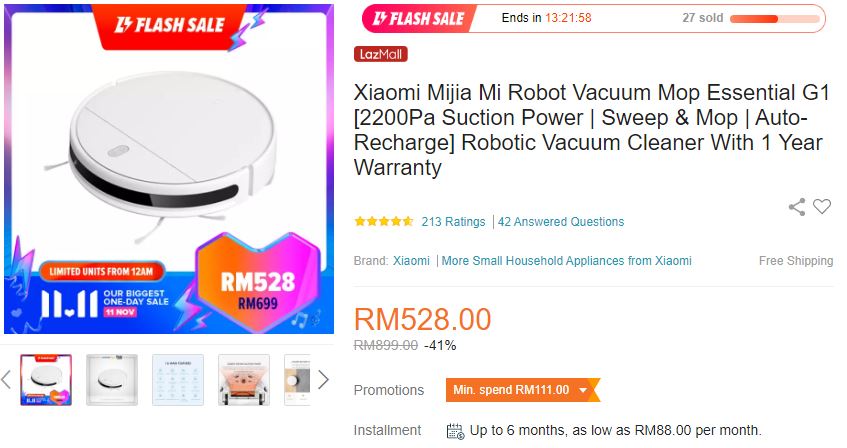Select the fourth vacuum underside thumbnail
Viewport: 847px width, 448px height.
[x=244, y=379]
